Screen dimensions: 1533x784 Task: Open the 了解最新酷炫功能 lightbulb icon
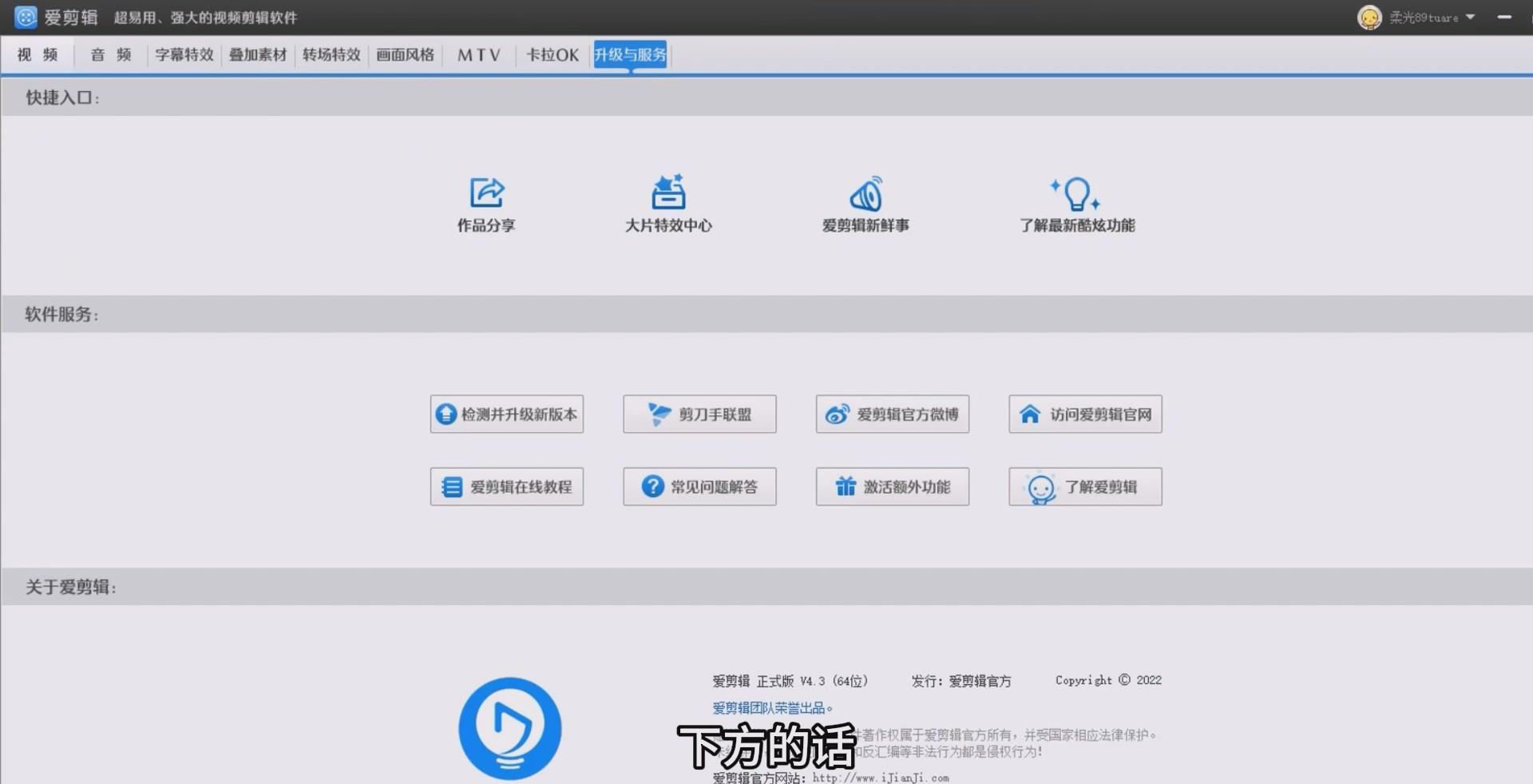pyautogui.click(x=1075, y=193)
